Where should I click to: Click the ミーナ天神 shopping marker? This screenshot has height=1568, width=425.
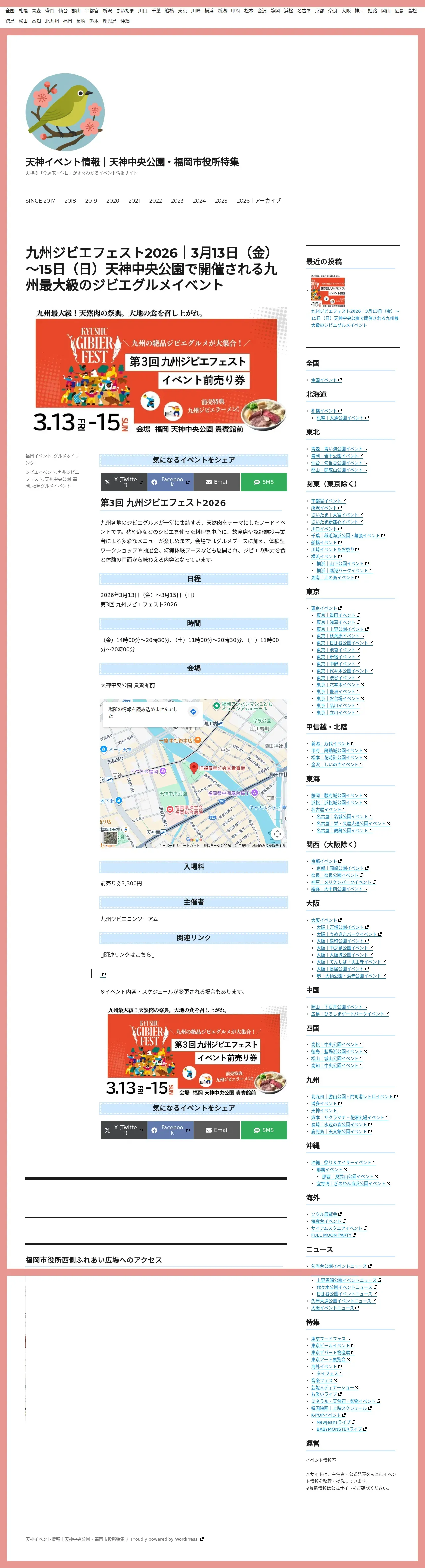[103, 749]
